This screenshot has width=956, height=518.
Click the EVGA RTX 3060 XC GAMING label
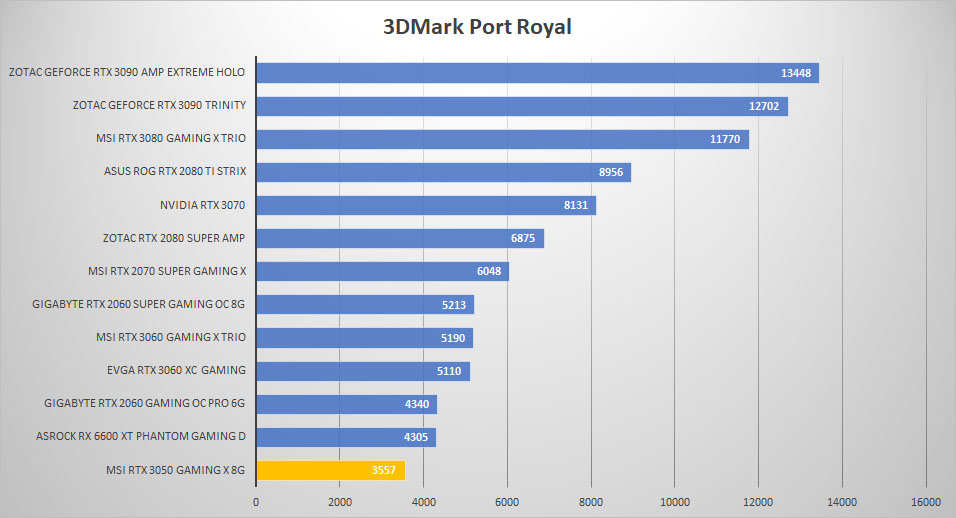coord(176,370)
